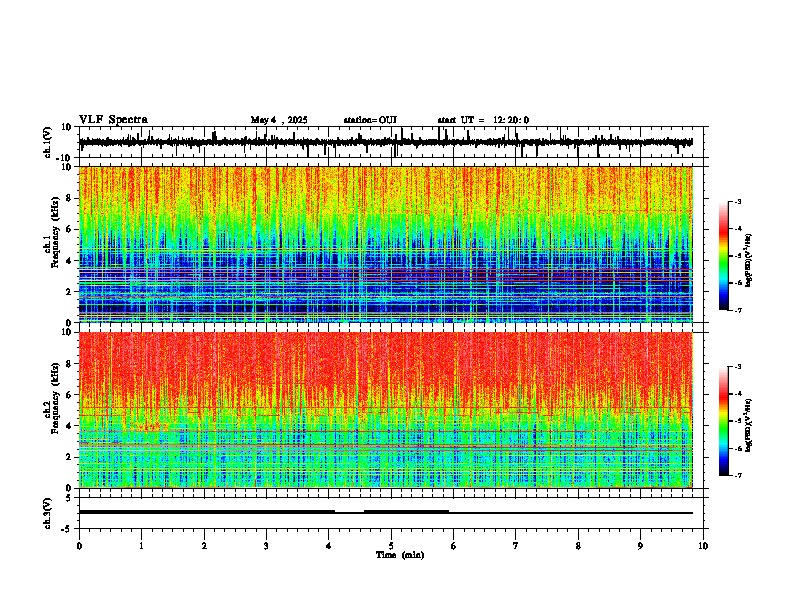Click time axis tick label "0"
The image size is (792, 612).
79,546
